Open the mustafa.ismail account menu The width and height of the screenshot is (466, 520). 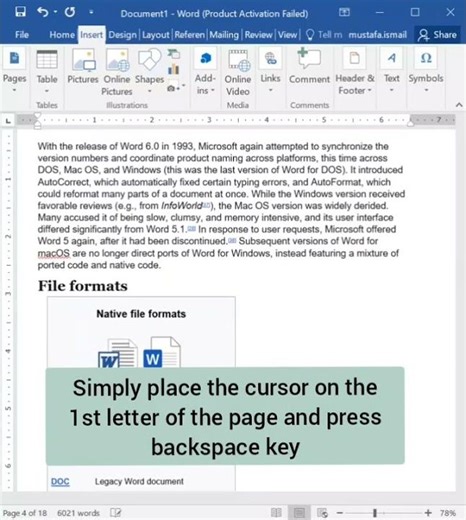[378, 35]
